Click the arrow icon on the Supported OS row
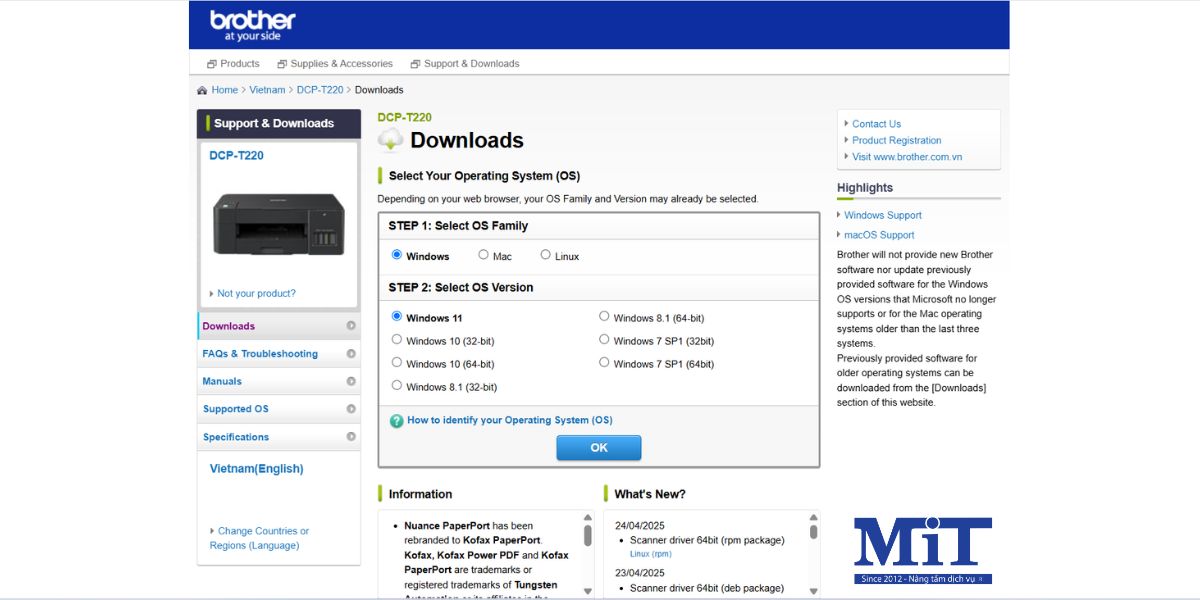Screen dimensions: 1200x600 tap(351, 409)
